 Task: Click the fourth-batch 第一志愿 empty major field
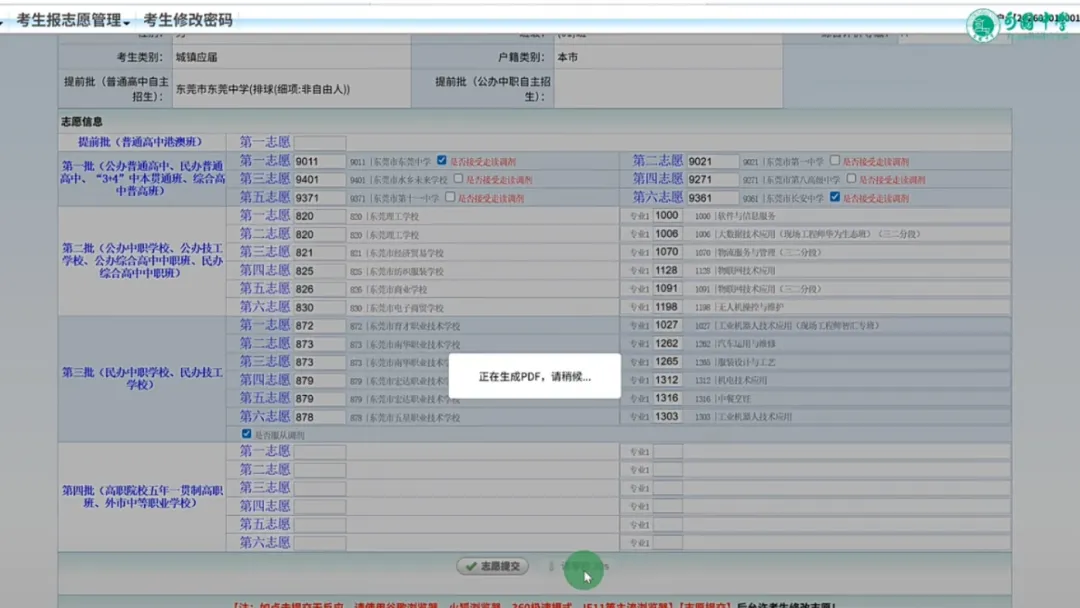click(x=667, y=452)
